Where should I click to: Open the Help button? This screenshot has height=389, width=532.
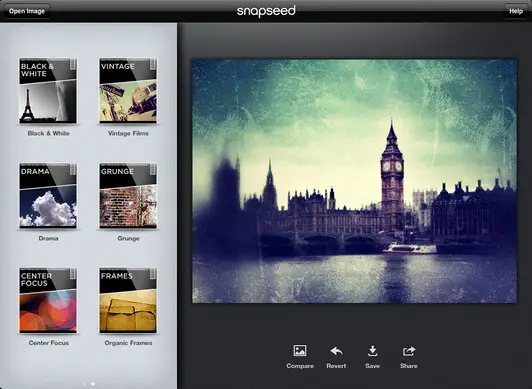(x=516, y=11)
